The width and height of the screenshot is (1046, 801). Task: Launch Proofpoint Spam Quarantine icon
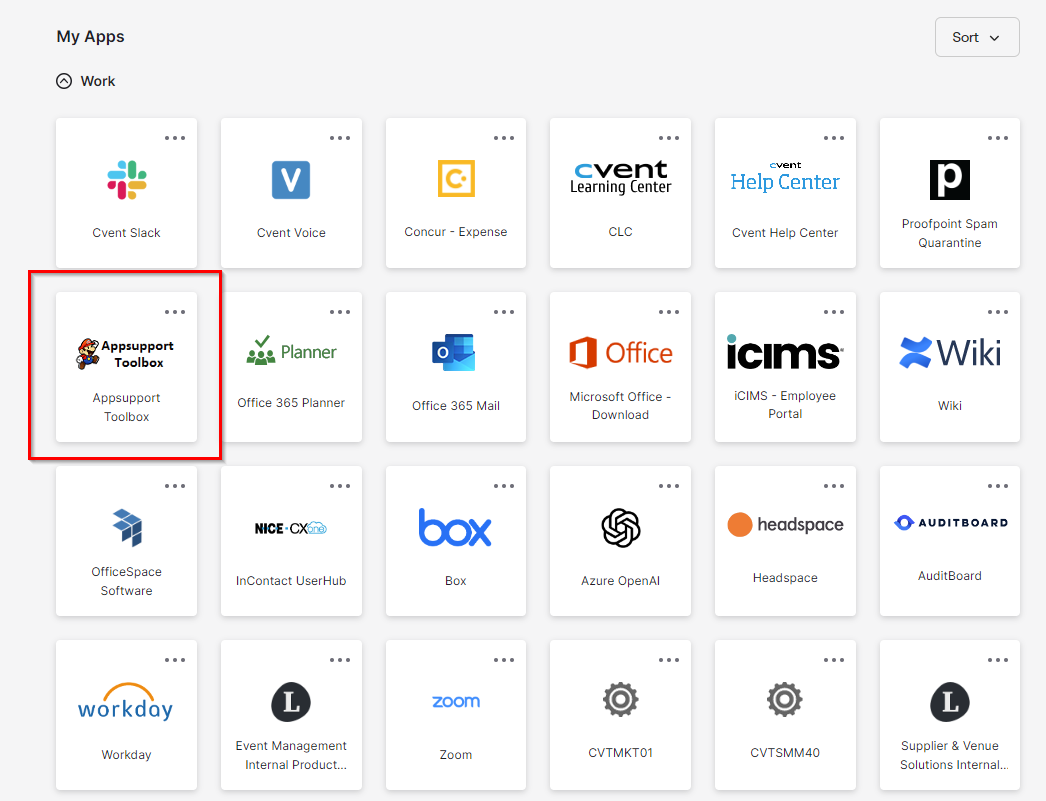click(x=950, y=179)
